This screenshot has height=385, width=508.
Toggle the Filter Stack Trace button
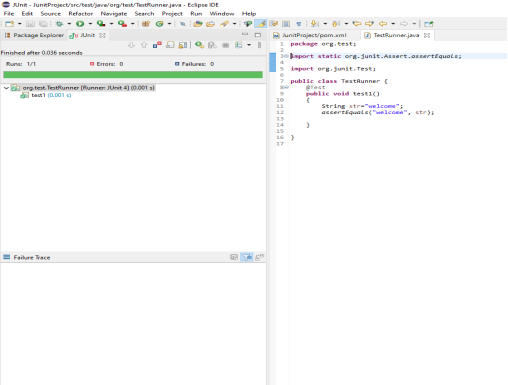(247, 257)
